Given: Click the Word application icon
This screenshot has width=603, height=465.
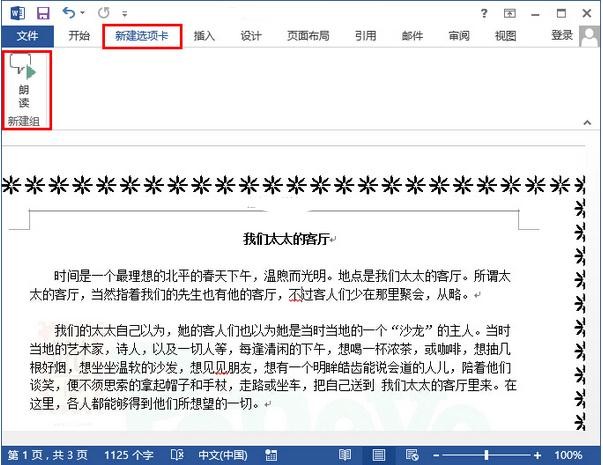Looking at the screenshot, I should (x=18, y=13).
